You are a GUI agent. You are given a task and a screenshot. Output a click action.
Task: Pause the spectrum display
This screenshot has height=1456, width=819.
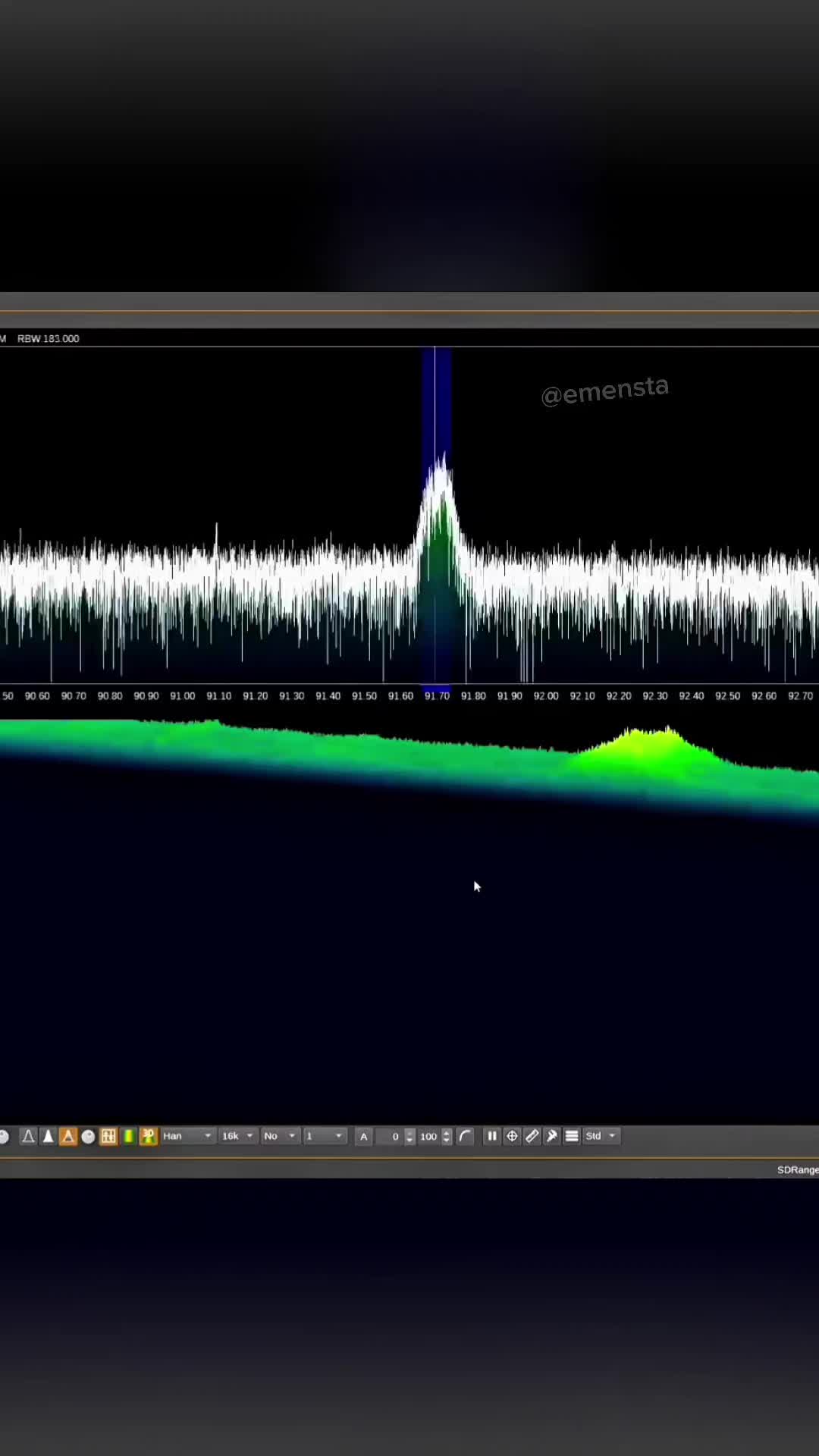coord(492,1136)
